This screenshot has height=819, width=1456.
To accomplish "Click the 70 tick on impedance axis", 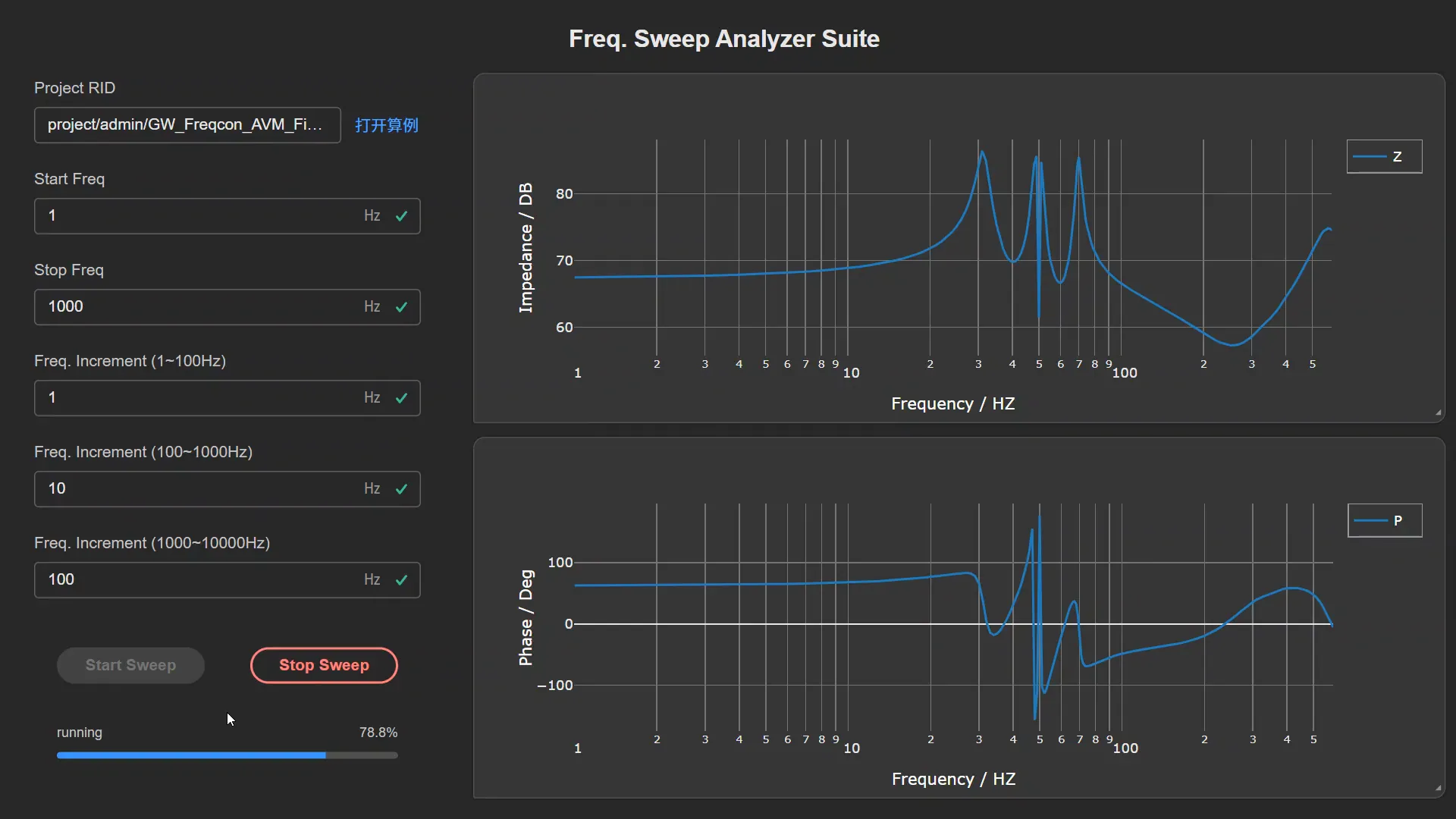I will pos(564,261).
